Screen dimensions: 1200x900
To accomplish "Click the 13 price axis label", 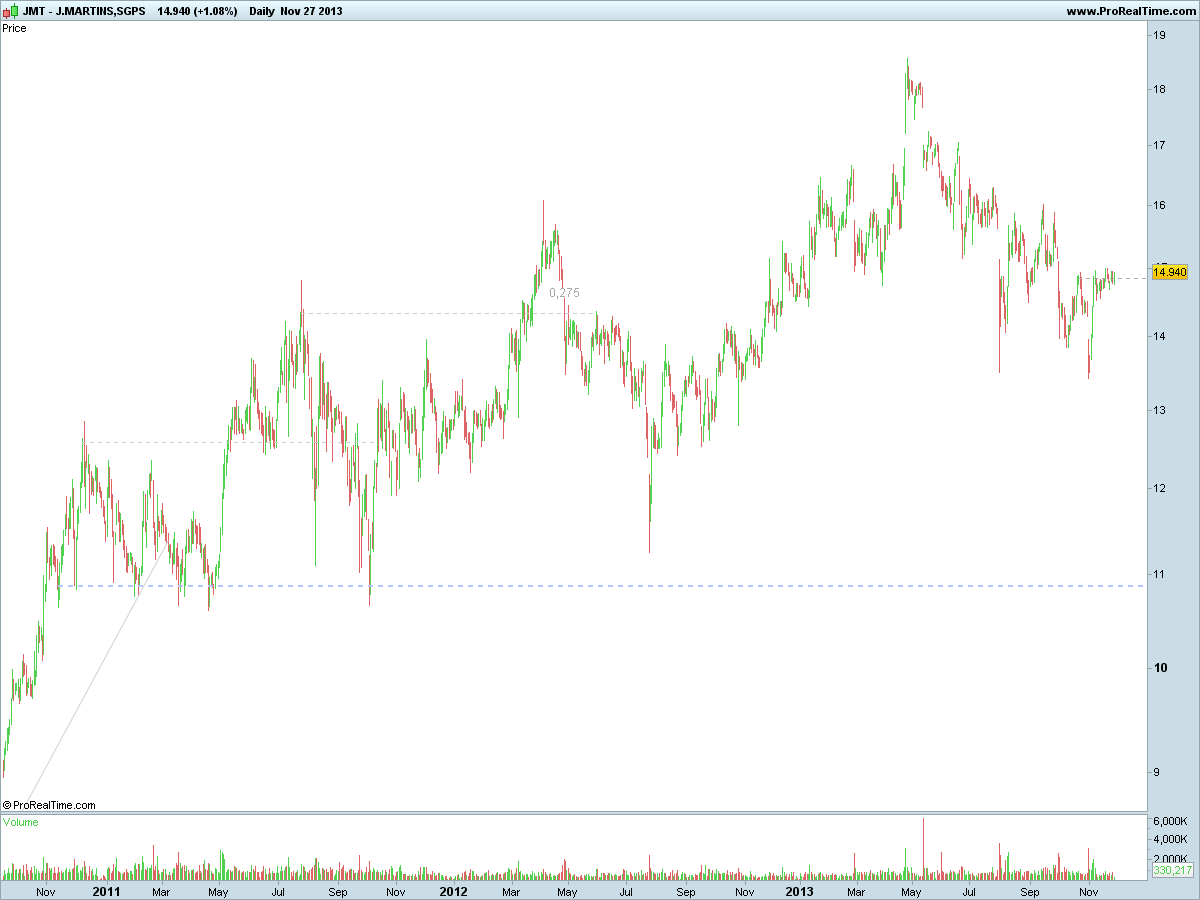I will (x=1159, y=410).
